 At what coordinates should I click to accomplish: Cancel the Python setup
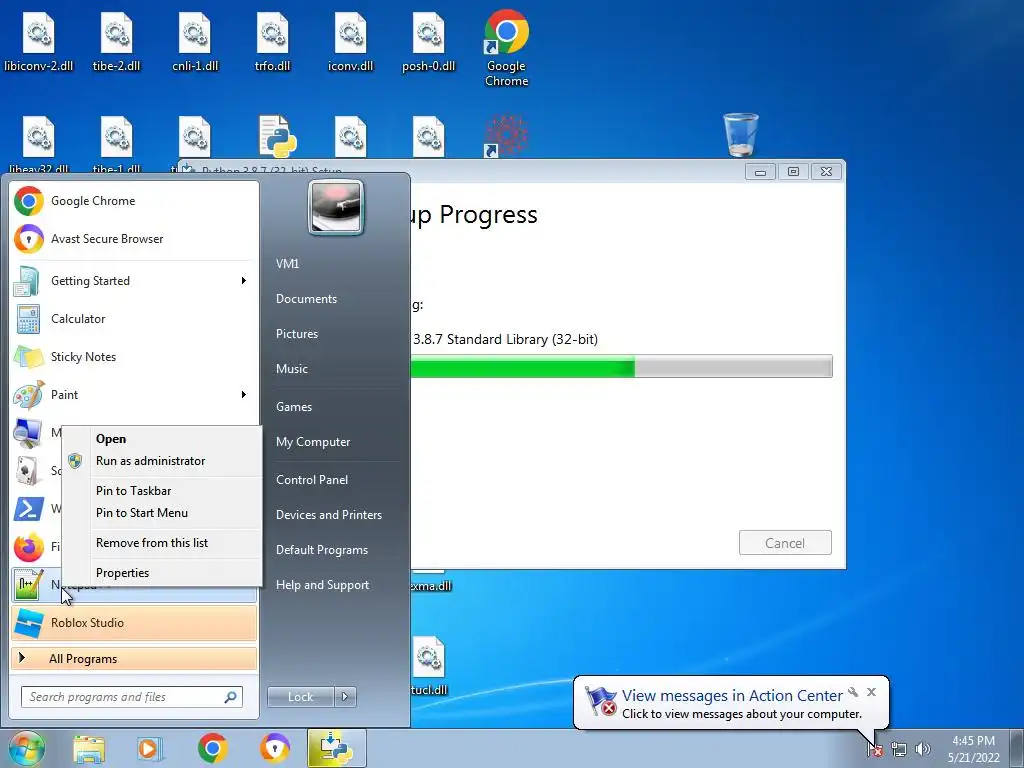tap(785, 543)
